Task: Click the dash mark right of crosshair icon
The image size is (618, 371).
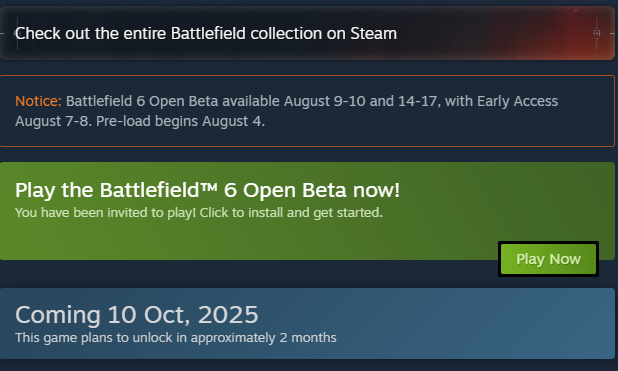Action: click(612, 34)
